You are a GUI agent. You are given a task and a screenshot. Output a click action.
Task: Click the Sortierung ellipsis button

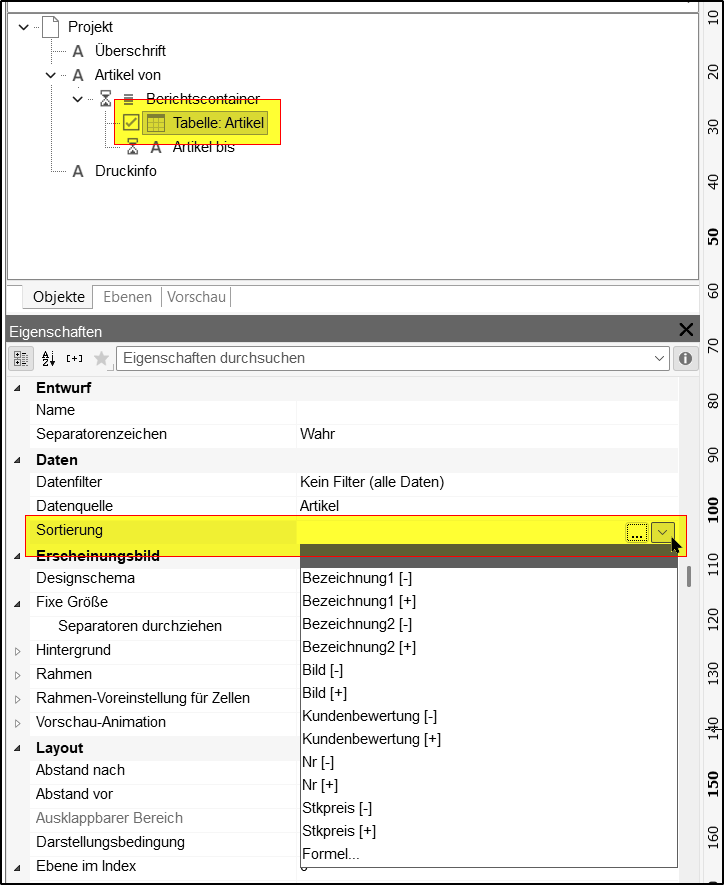pyautogui.click(x=637, y=533)
